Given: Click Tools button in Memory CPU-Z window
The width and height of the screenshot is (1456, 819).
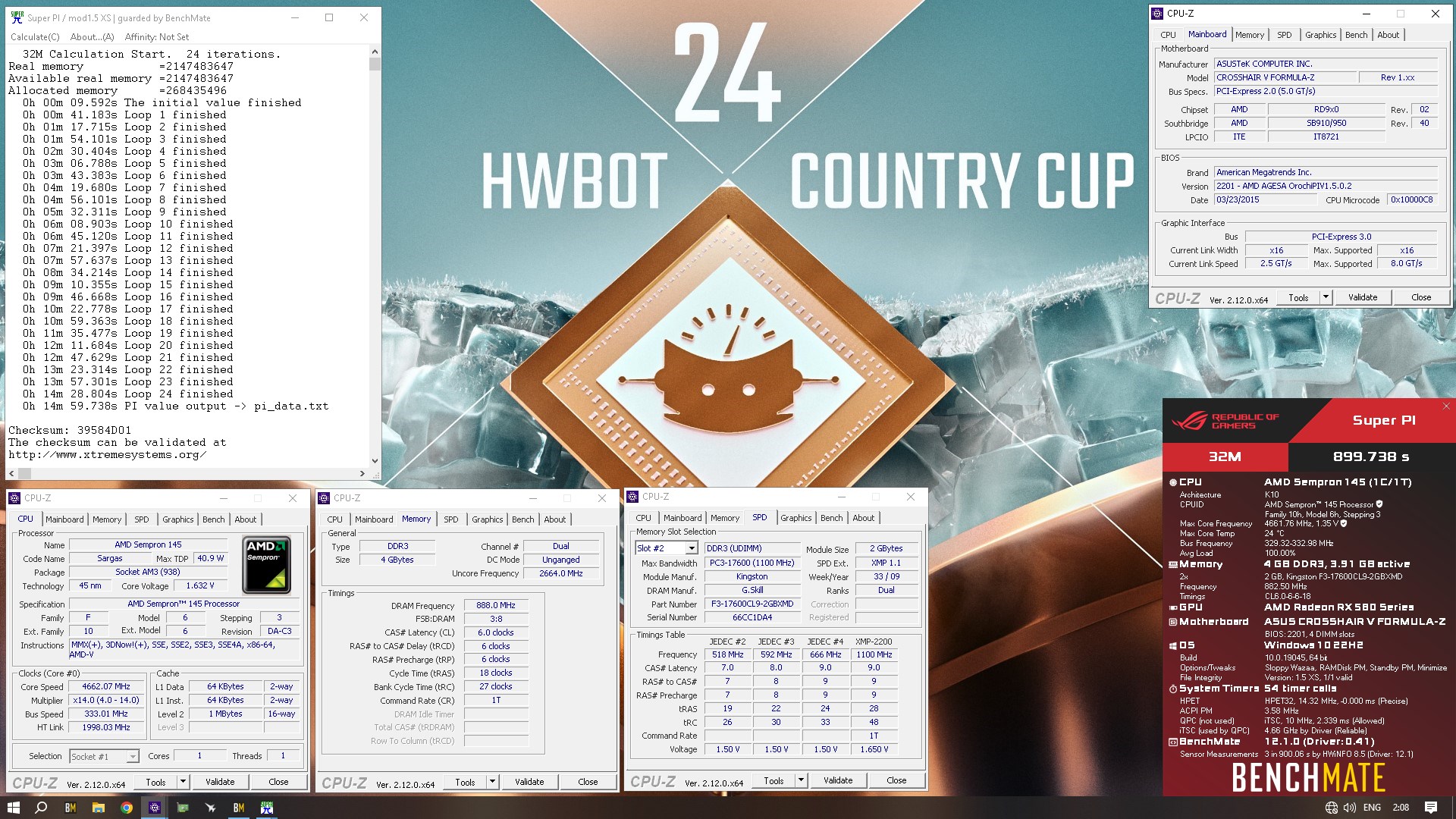Looking at the screenshot, I should [465, 782].
